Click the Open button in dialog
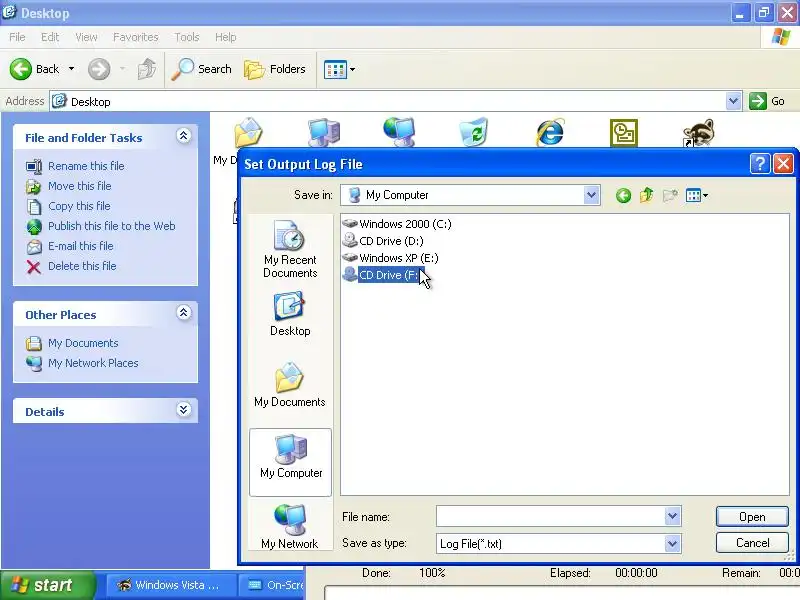The image size is (800, 600). 752,517
